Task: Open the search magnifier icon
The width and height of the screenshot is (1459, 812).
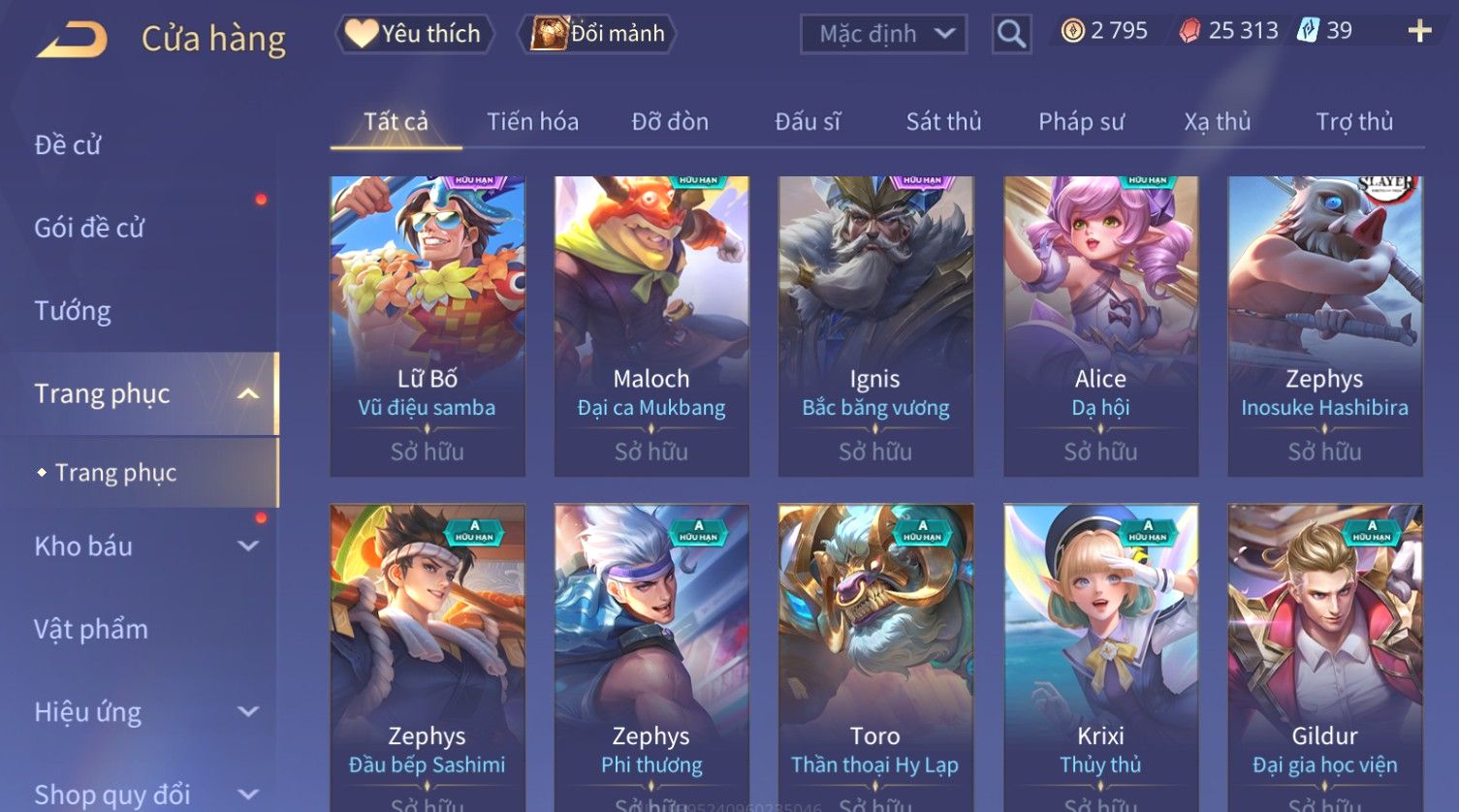Action: click(x=1011, y=35)
